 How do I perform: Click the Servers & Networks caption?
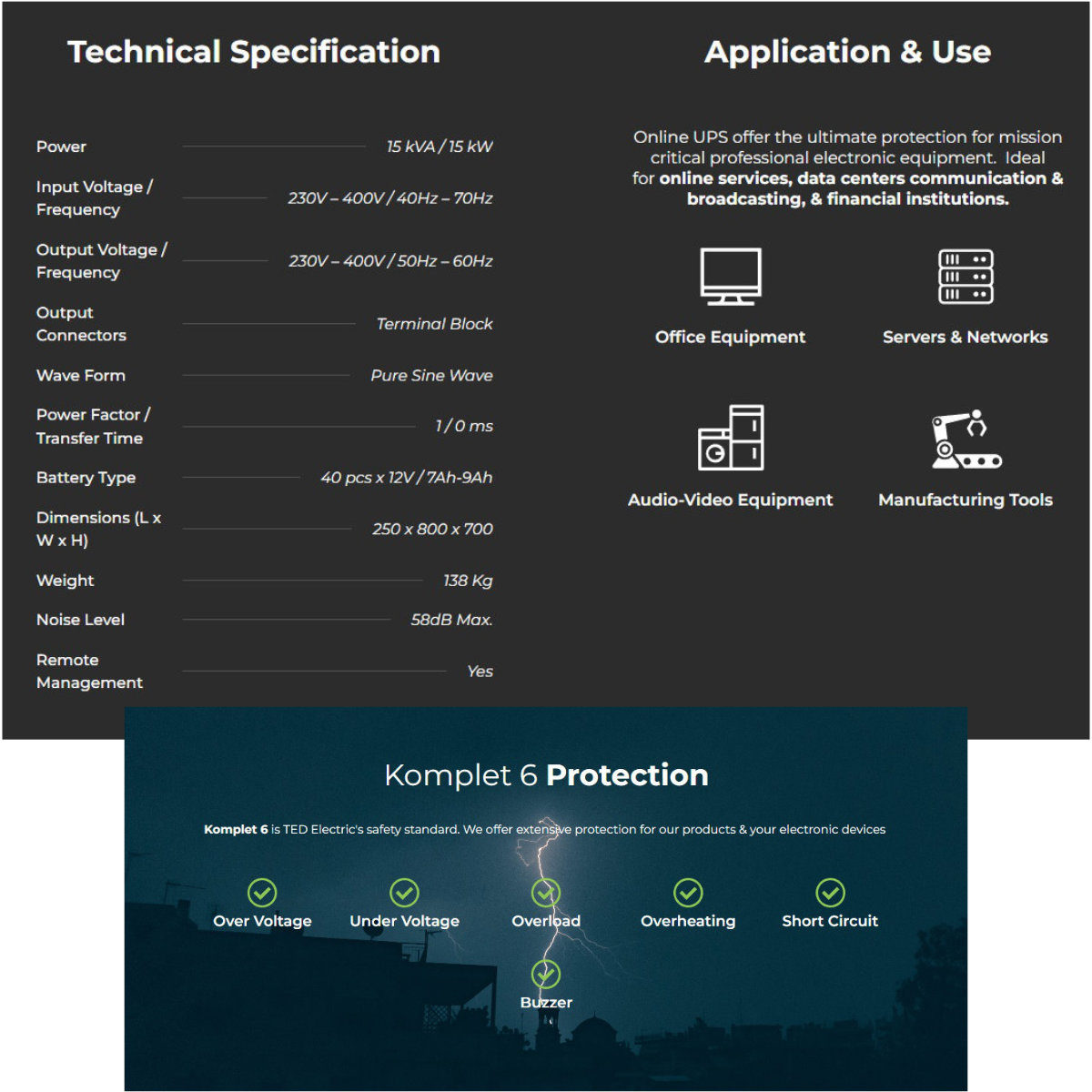click(x=966, y=337)
